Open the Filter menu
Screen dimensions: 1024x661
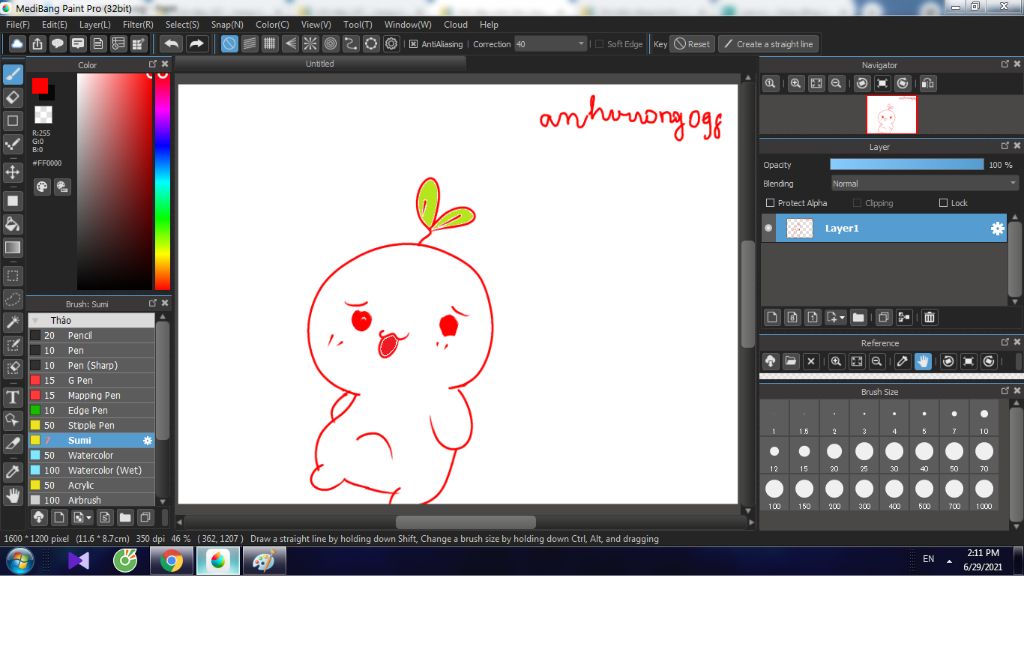(x=138, y=24)
